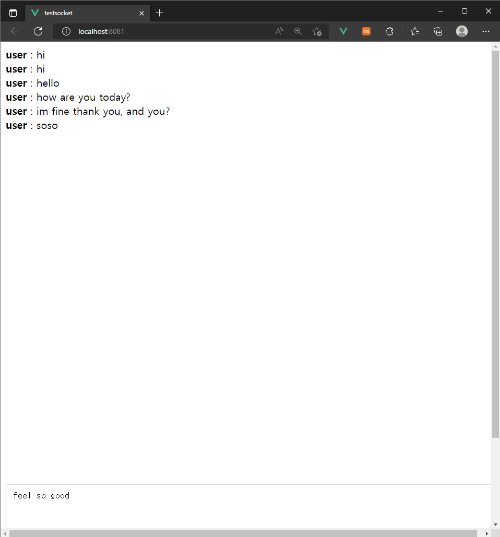The image size is (500, 537).
Task: Close the testsocket tab
Action: click(141, 13)
